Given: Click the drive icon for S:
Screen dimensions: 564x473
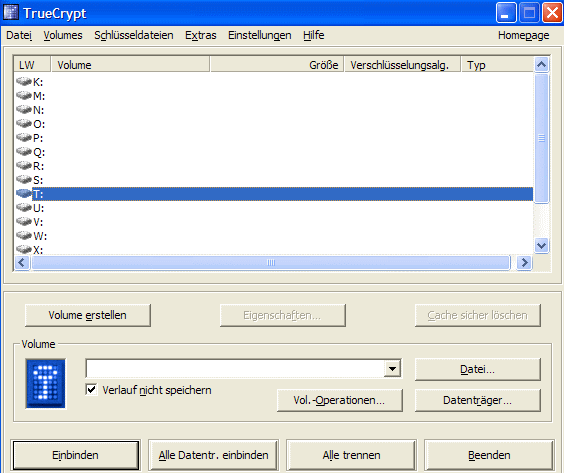Looking at the screenshot, I should tap(24, 179).
